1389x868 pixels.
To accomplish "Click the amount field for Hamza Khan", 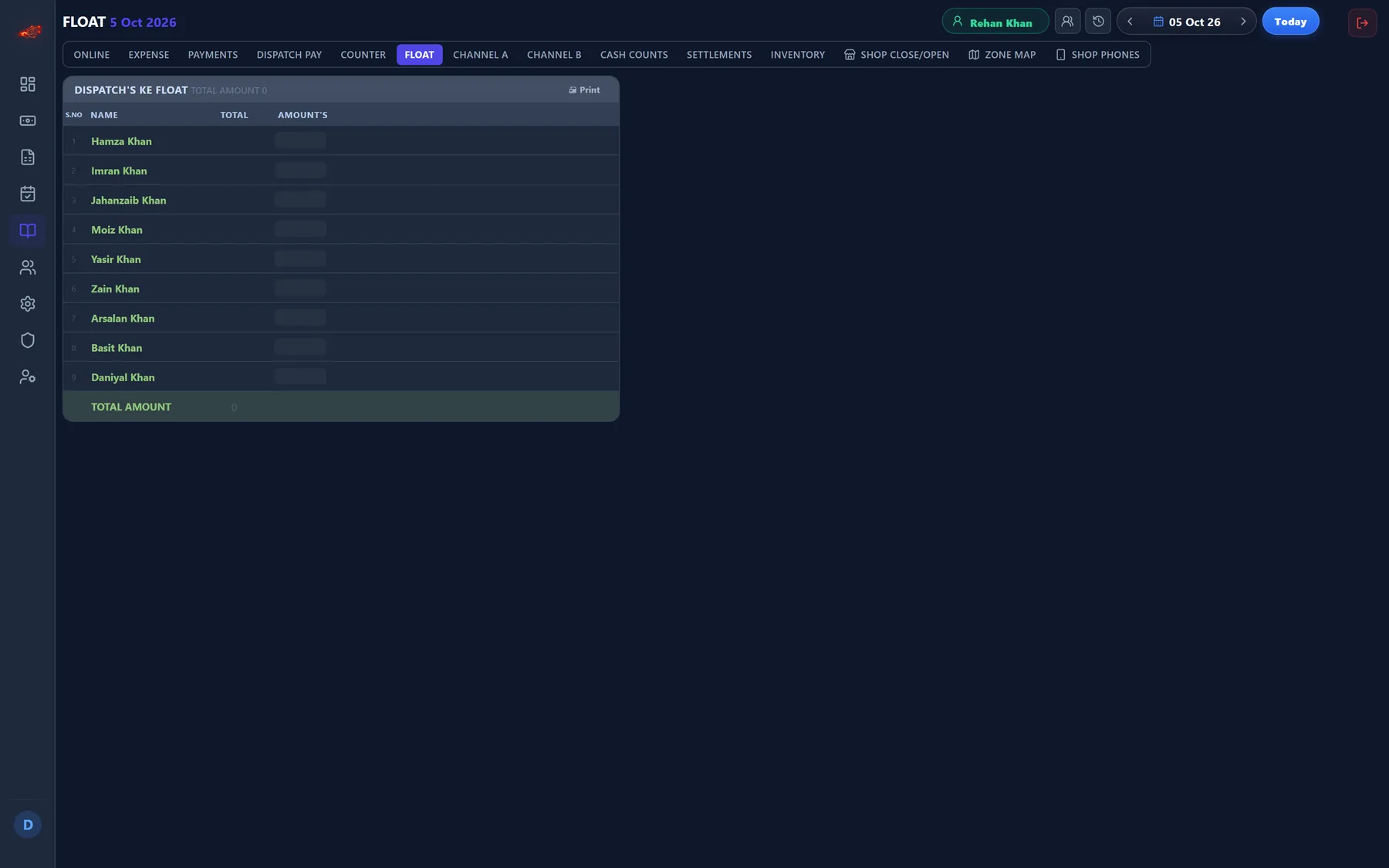I will point(300,140).
